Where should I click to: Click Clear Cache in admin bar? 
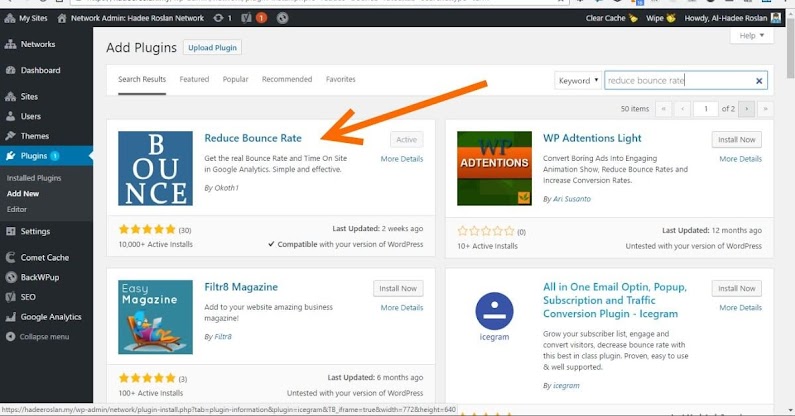point(611,18)
